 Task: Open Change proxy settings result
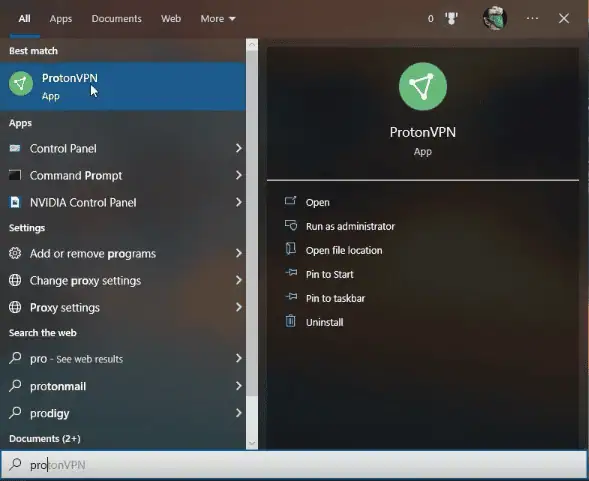(123, 280)
